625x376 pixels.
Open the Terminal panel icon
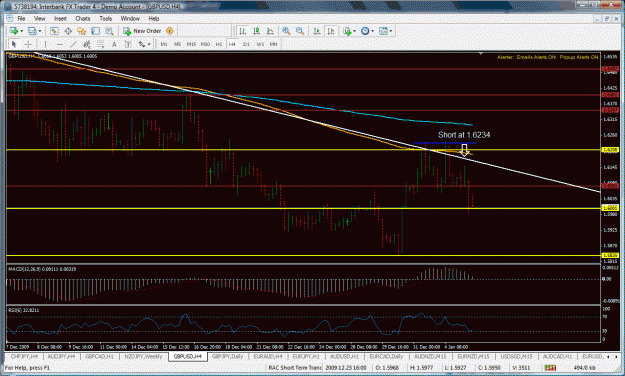click(96, 31)
